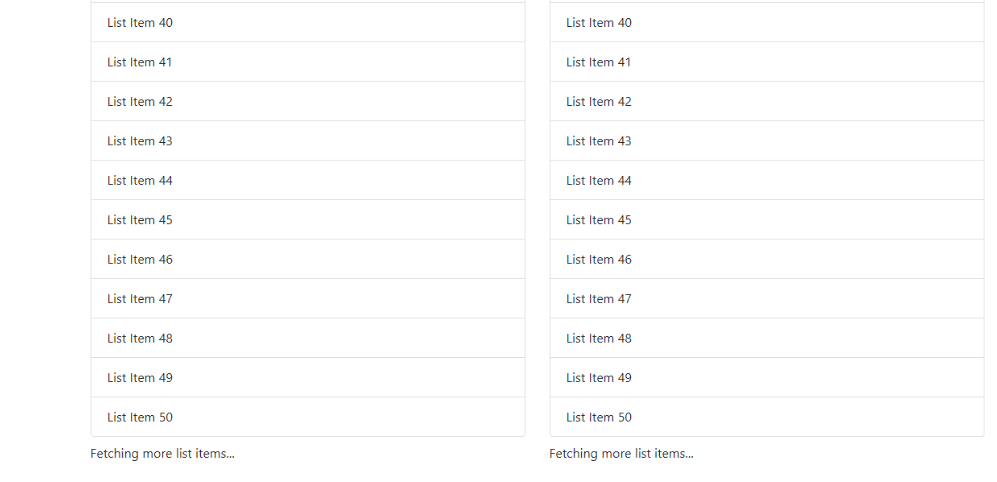Select List Item 41 in the left list
Viewport: 997px width, 482px height.
pos(140,62)
